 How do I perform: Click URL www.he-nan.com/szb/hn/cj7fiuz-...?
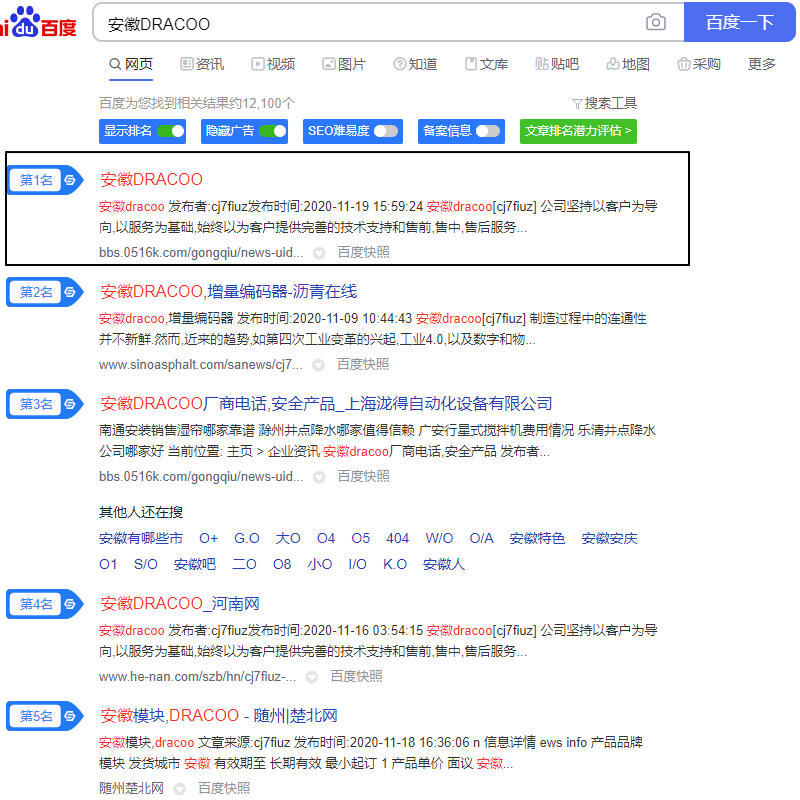[197, 677]
